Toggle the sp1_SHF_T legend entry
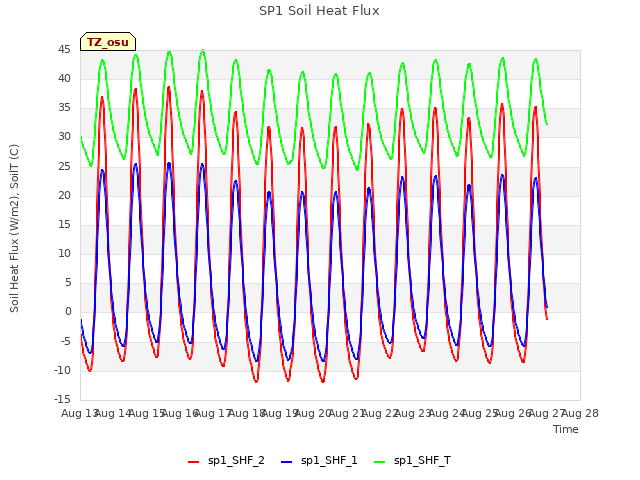Image resolution: width=640 pixels, height=480 pixels. coord(412,461)
